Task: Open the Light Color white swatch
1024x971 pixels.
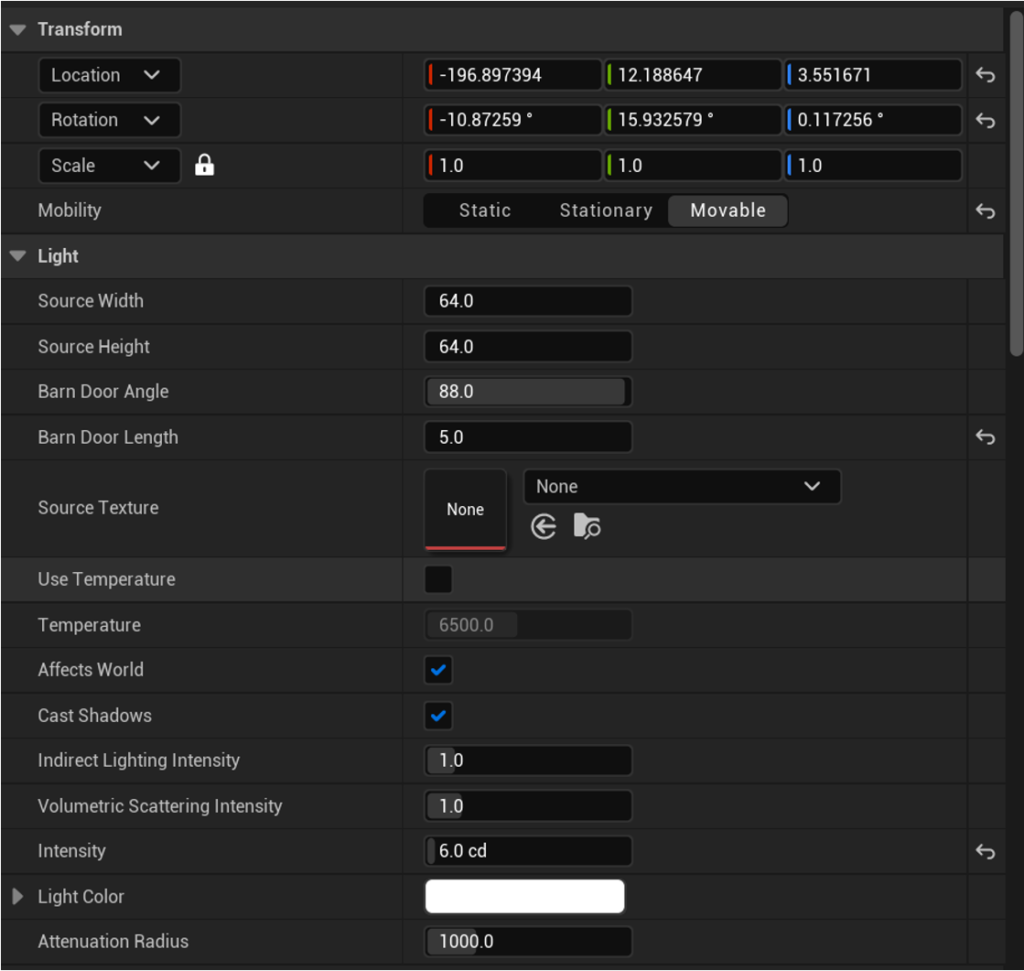Action: pyautogui.click(x=524, y=897)
